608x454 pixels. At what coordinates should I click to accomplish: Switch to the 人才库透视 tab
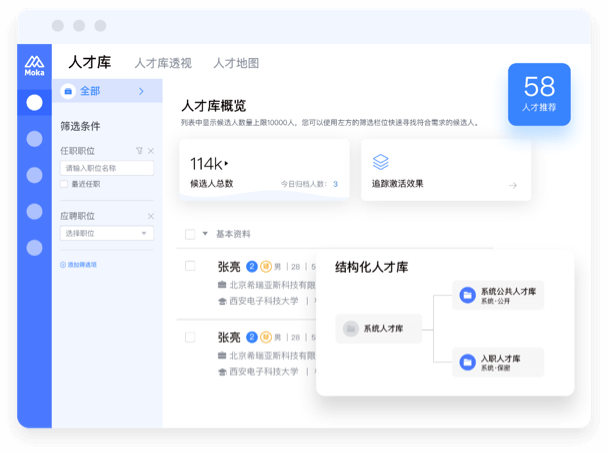coord(163,63)
